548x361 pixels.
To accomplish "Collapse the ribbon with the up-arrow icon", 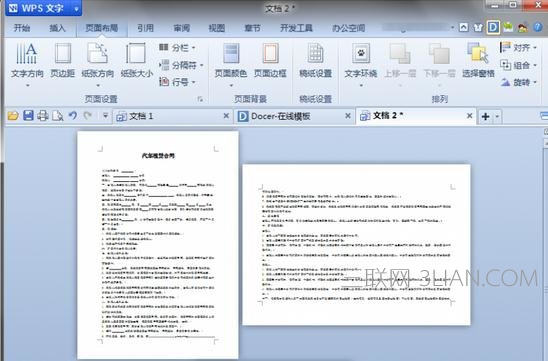I will [463, 27].
